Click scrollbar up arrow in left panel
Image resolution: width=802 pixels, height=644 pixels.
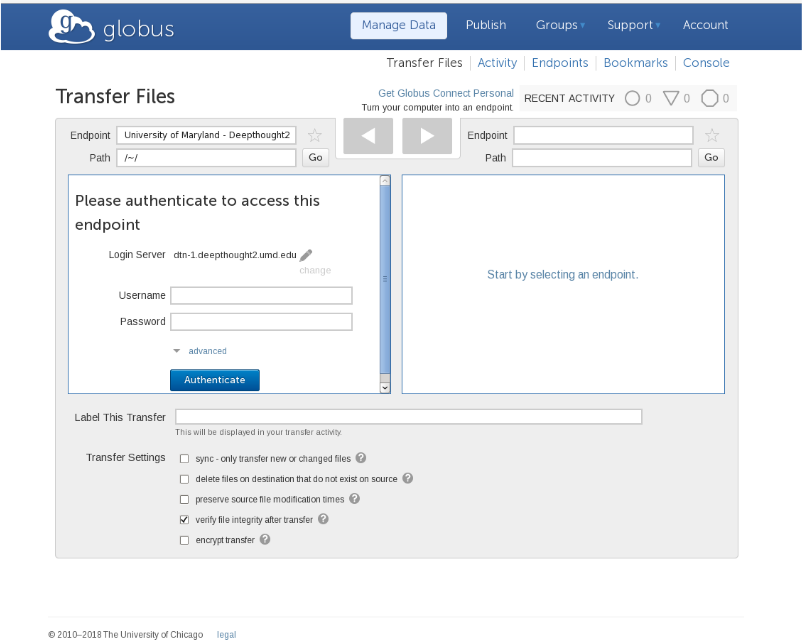[x=385, y=180]
